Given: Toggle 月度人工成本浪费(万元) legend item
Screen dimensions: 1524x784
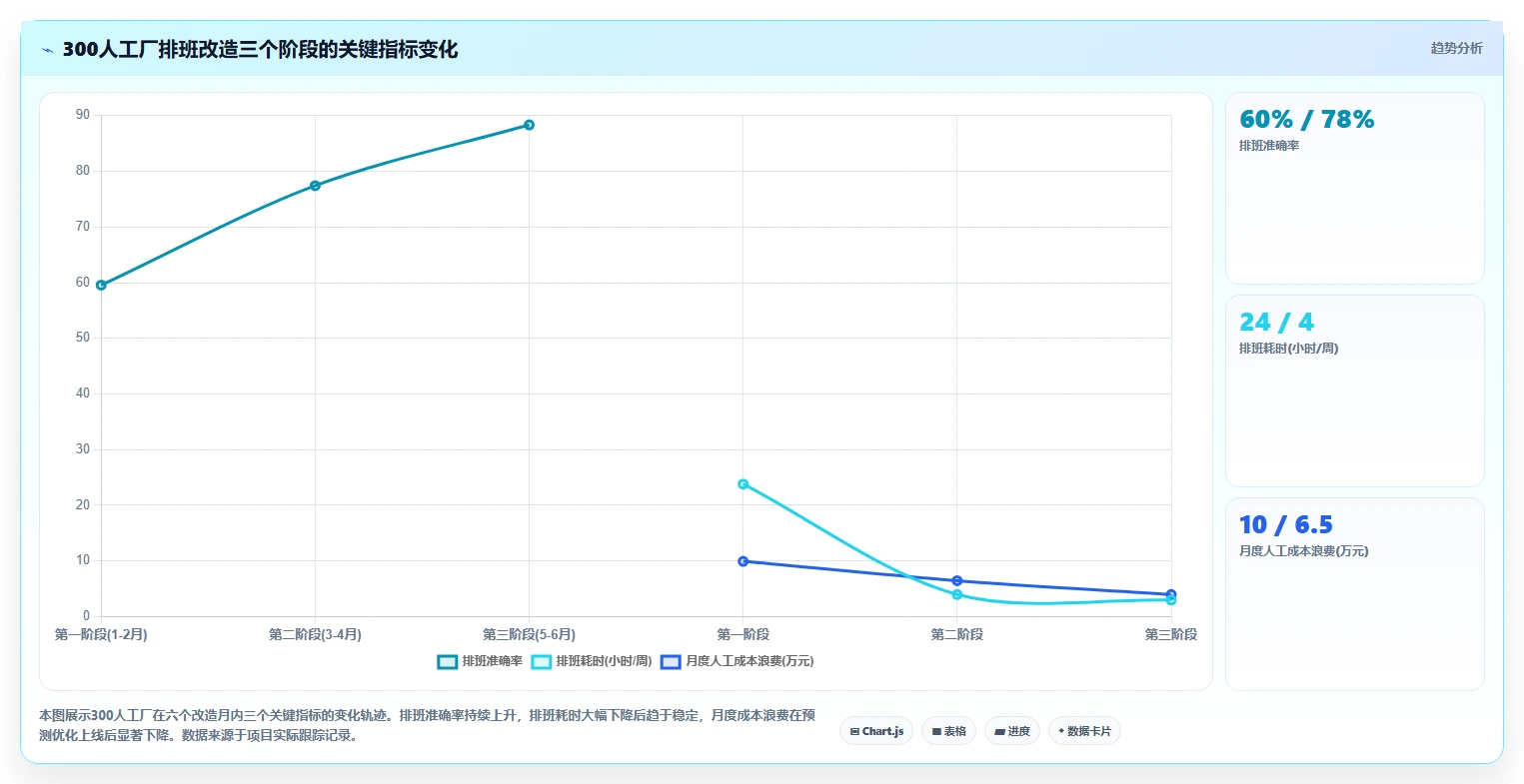Looking at the screenshot, I should point(738,661).
